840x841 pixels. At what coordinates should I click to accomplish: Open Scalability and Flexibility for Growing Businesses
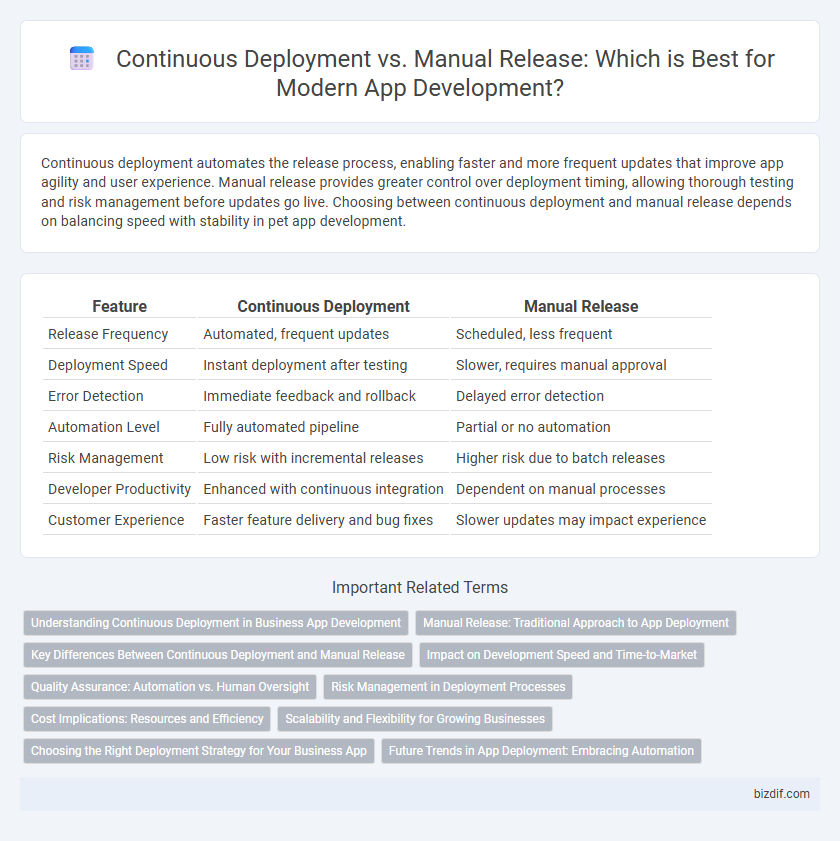click(415, 719)
